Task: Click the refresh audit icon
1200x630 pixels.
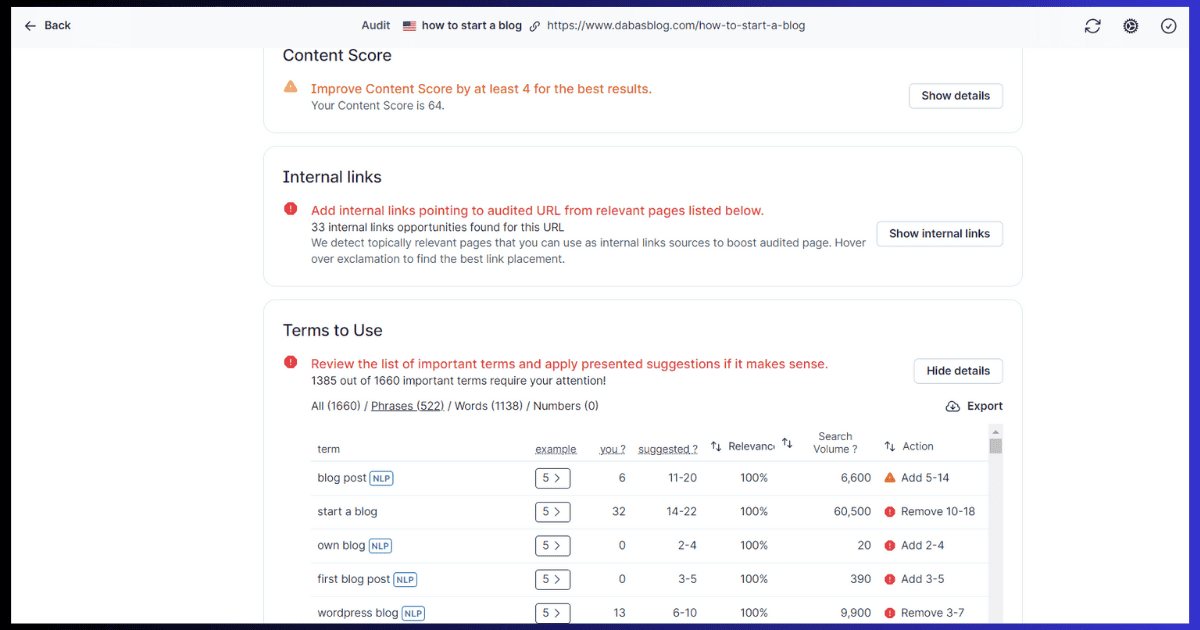Action: point(1092,25)
